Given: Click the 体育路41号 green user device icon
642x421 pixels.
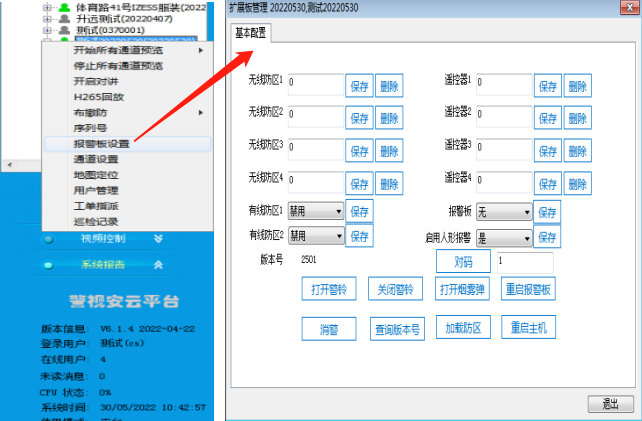Looking at the screenshot, I should point(65,7).
